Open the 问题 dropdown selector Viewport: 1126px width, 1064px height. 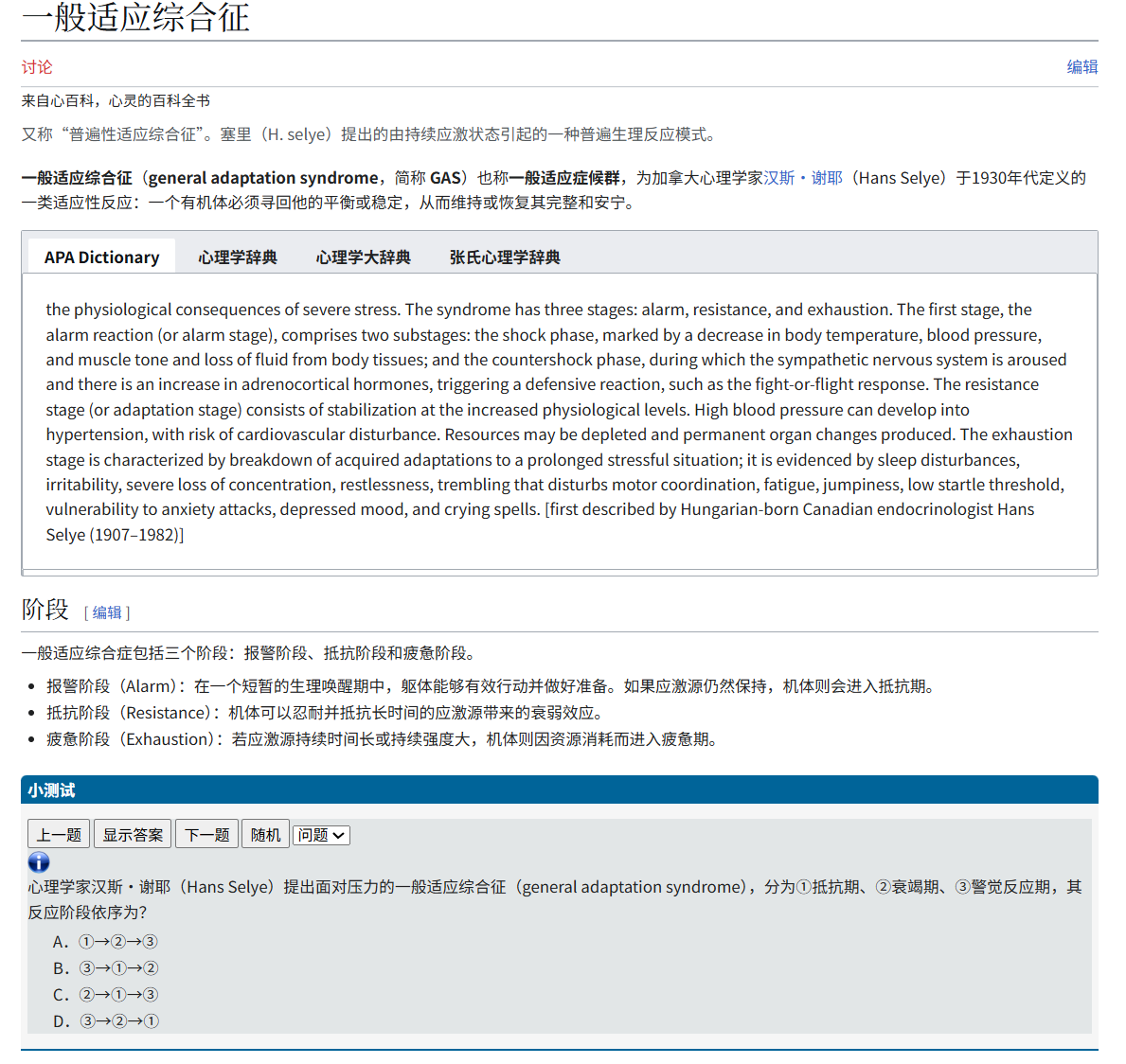(321, 834)
